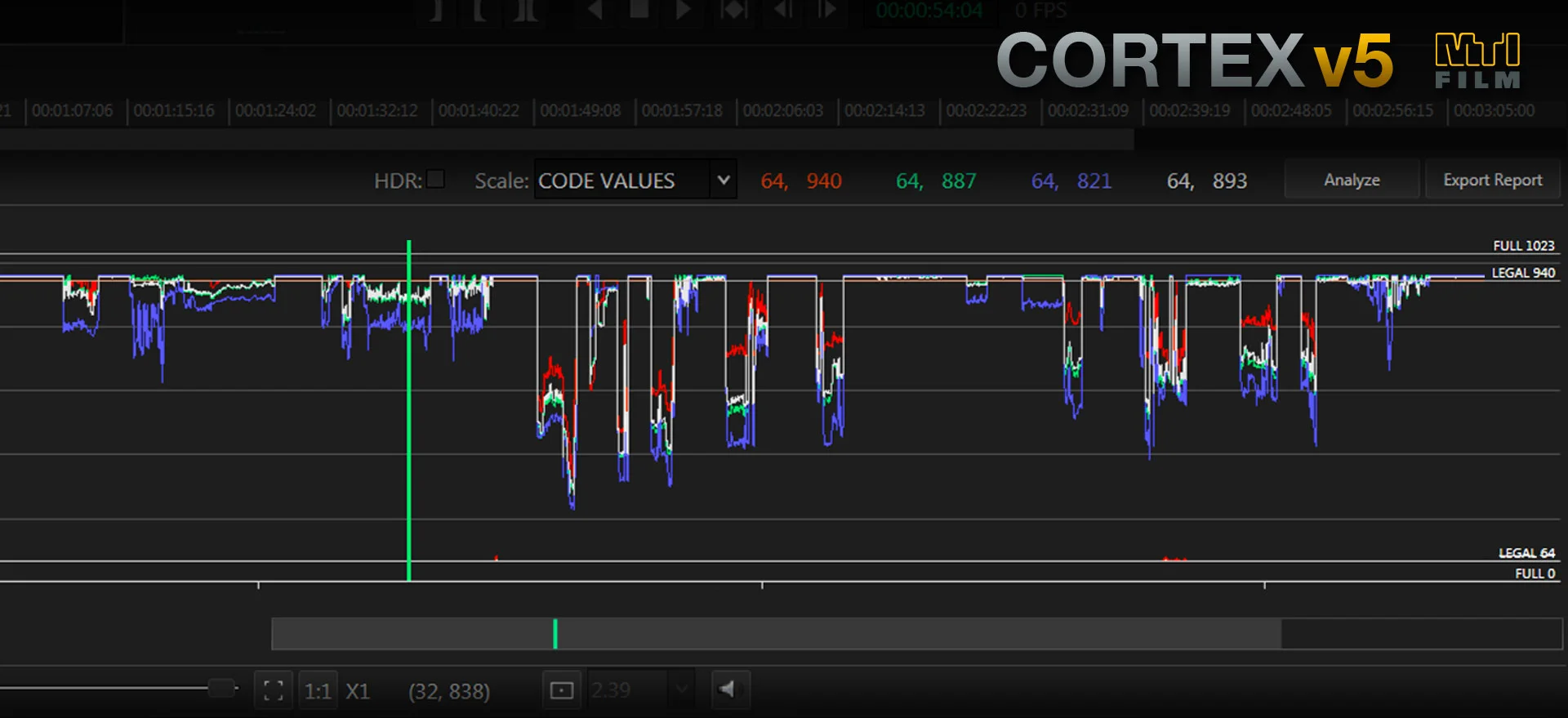Screen dimensions: 1568x718
Task: Click the green playhead line in graph
Action: click(409, 410)
